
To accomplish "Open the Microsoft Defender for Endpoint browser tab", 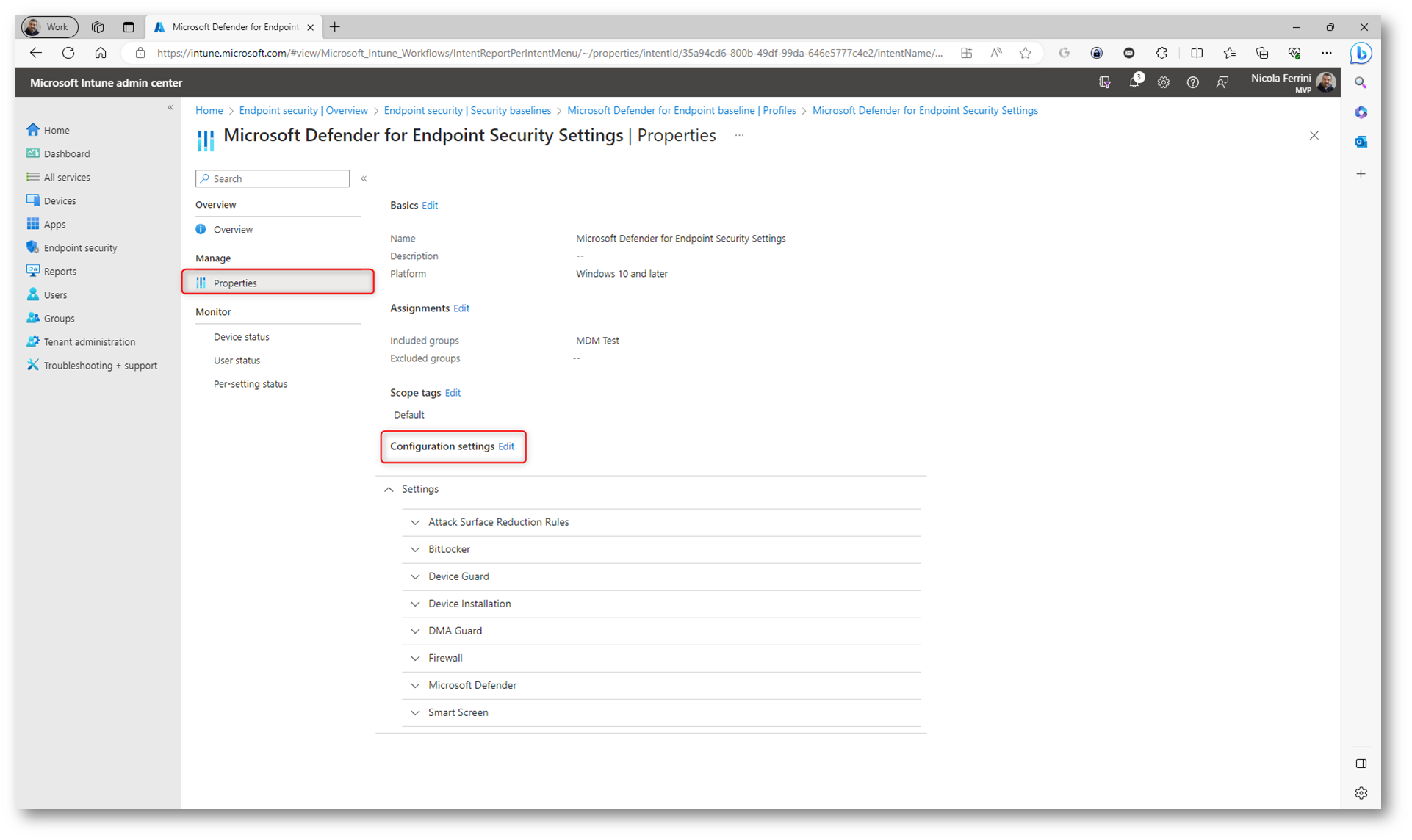I will coord(233,27).
